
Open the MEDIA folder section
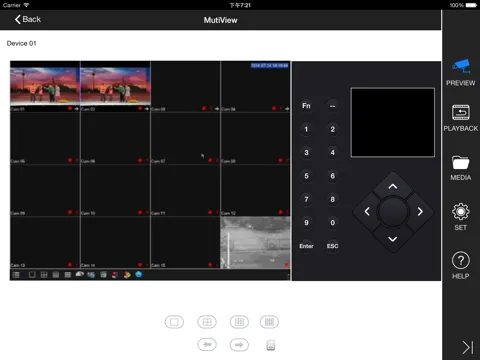[461, 168]
